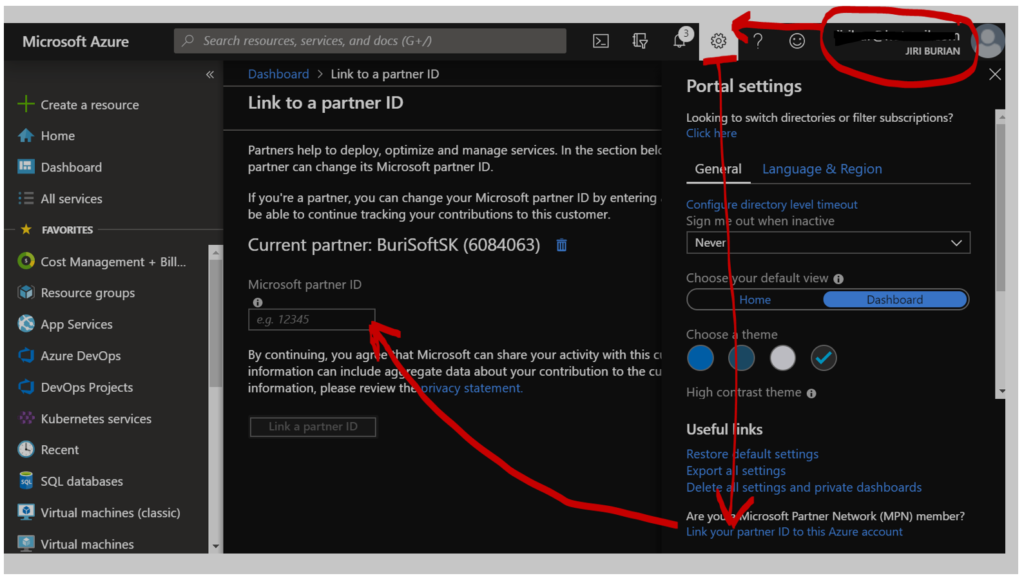Close the Portal settings panel
This screenshot has height=578, width=1024.
[x=995, y=74]
